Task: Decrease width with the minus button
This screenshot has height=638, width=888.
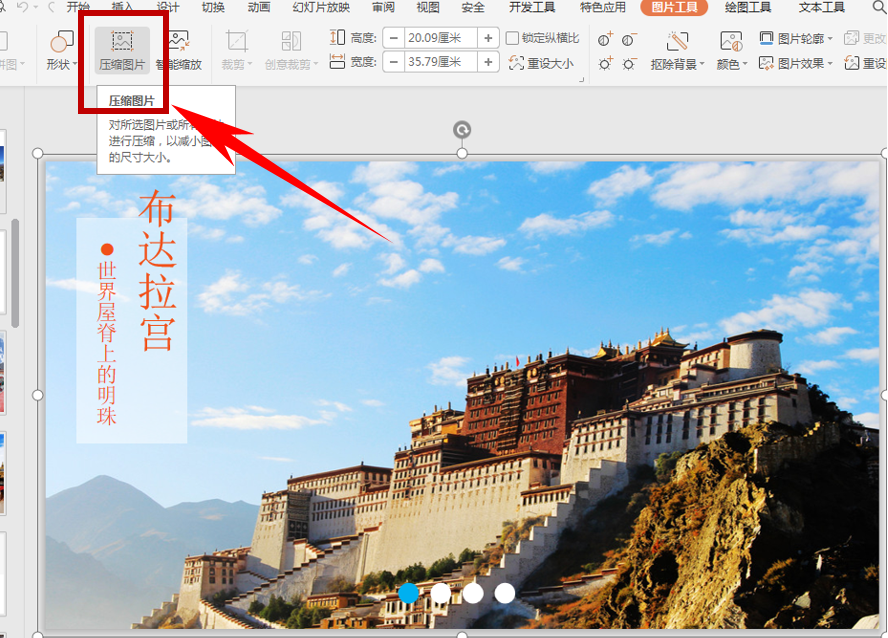Action: (394, 62)
